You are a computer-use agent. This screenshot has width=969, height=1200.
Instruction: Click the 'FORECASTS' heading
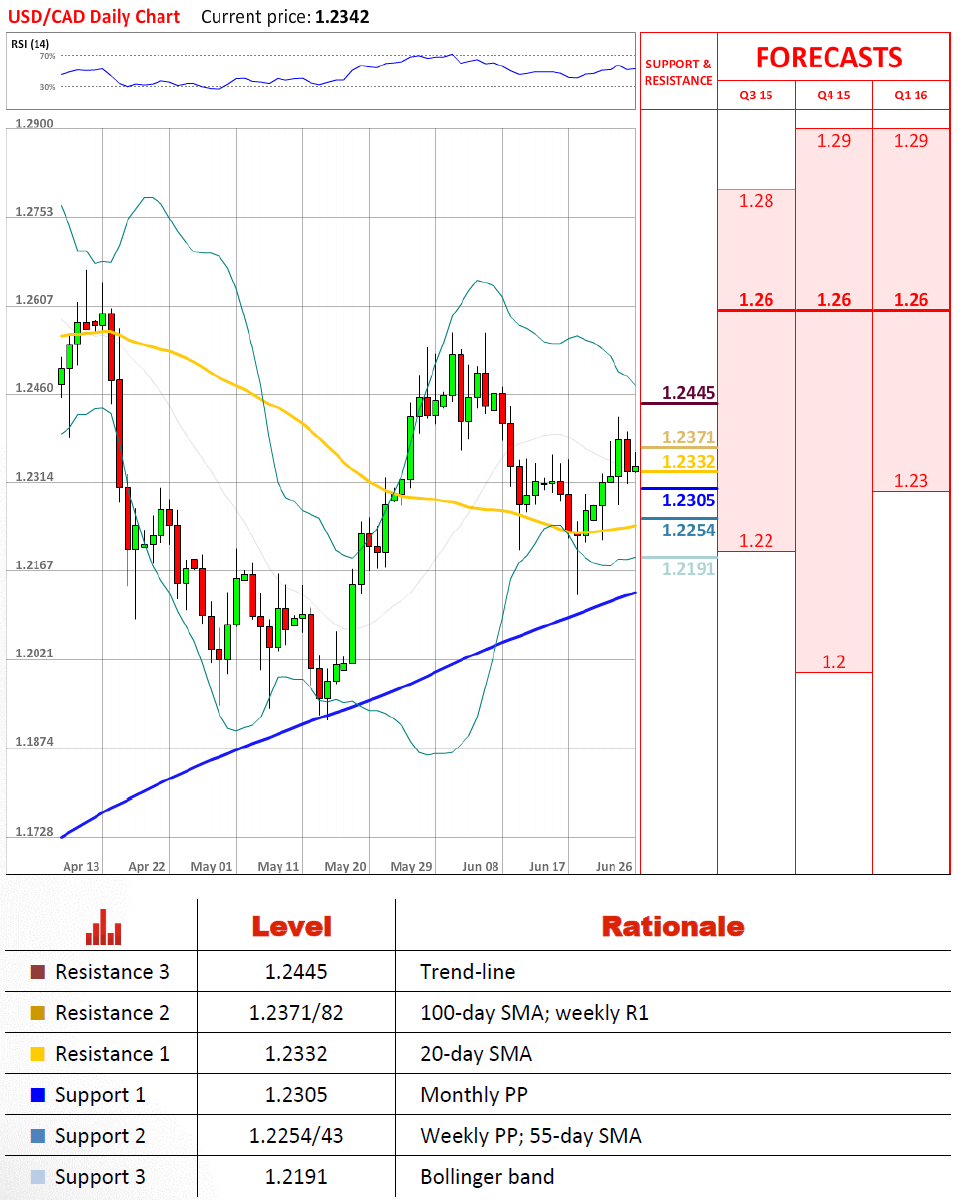point(829,57)
